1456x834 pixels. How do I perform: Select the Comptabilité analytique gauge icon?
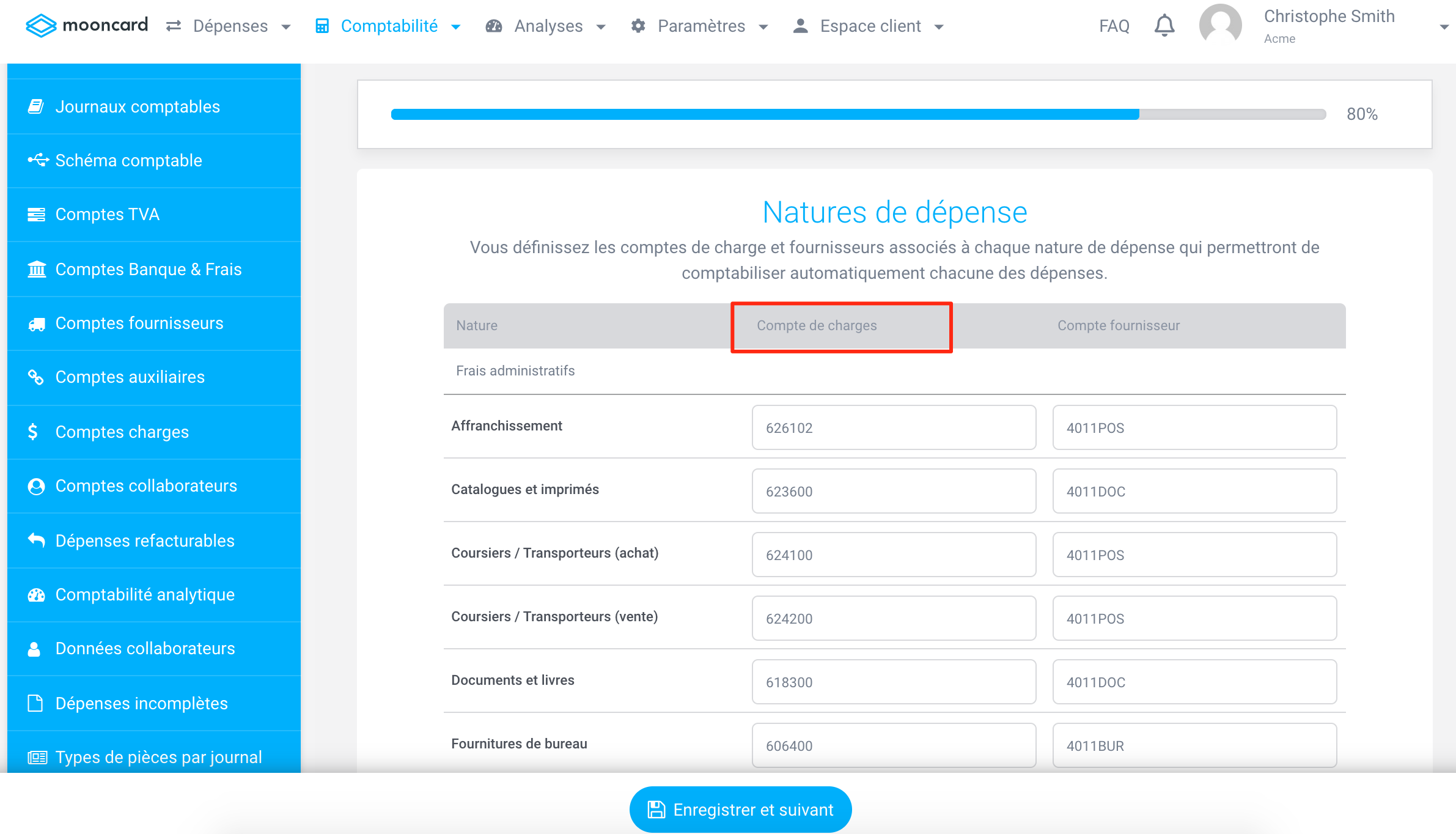[x=36, y=594]
